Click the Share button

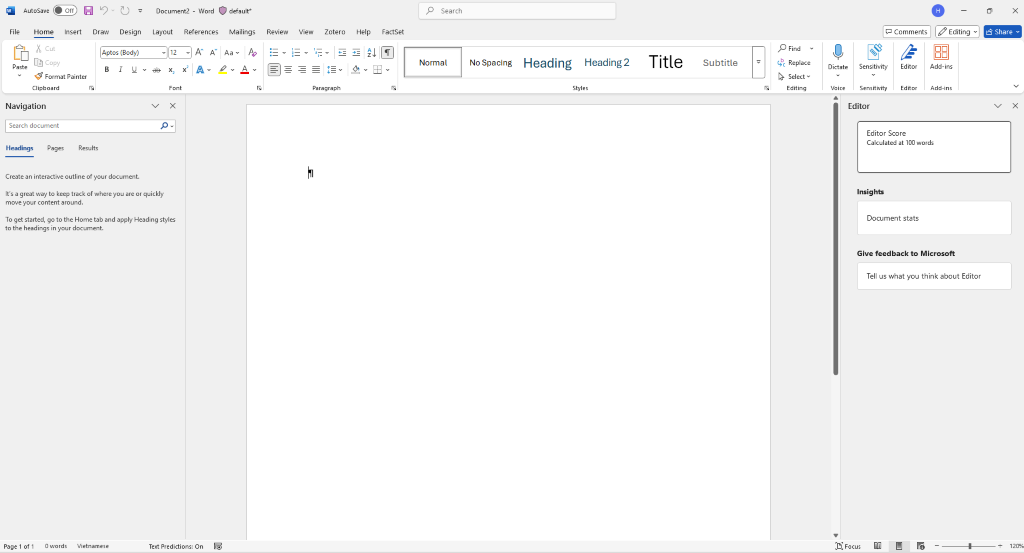point(1002,31)
